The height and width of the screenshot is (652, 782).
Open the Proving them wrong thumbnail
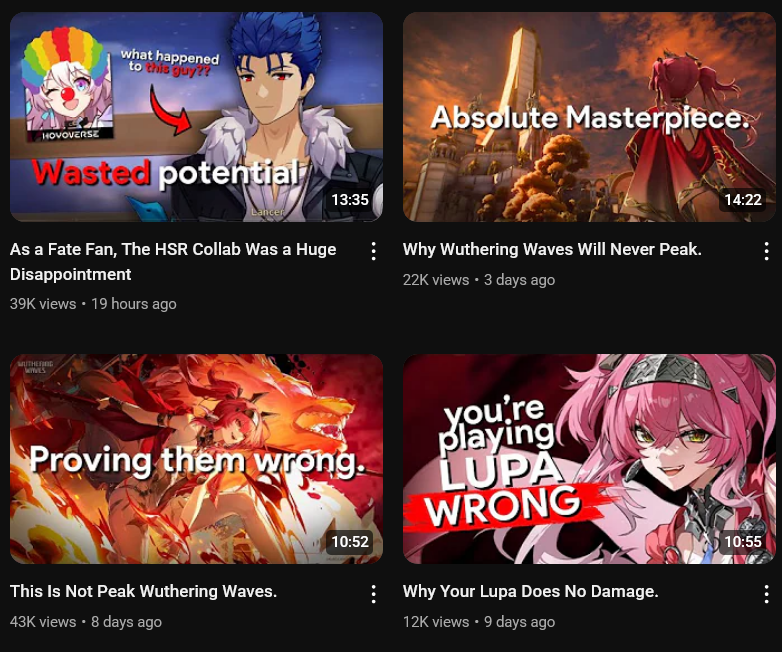tap(196, 459)
